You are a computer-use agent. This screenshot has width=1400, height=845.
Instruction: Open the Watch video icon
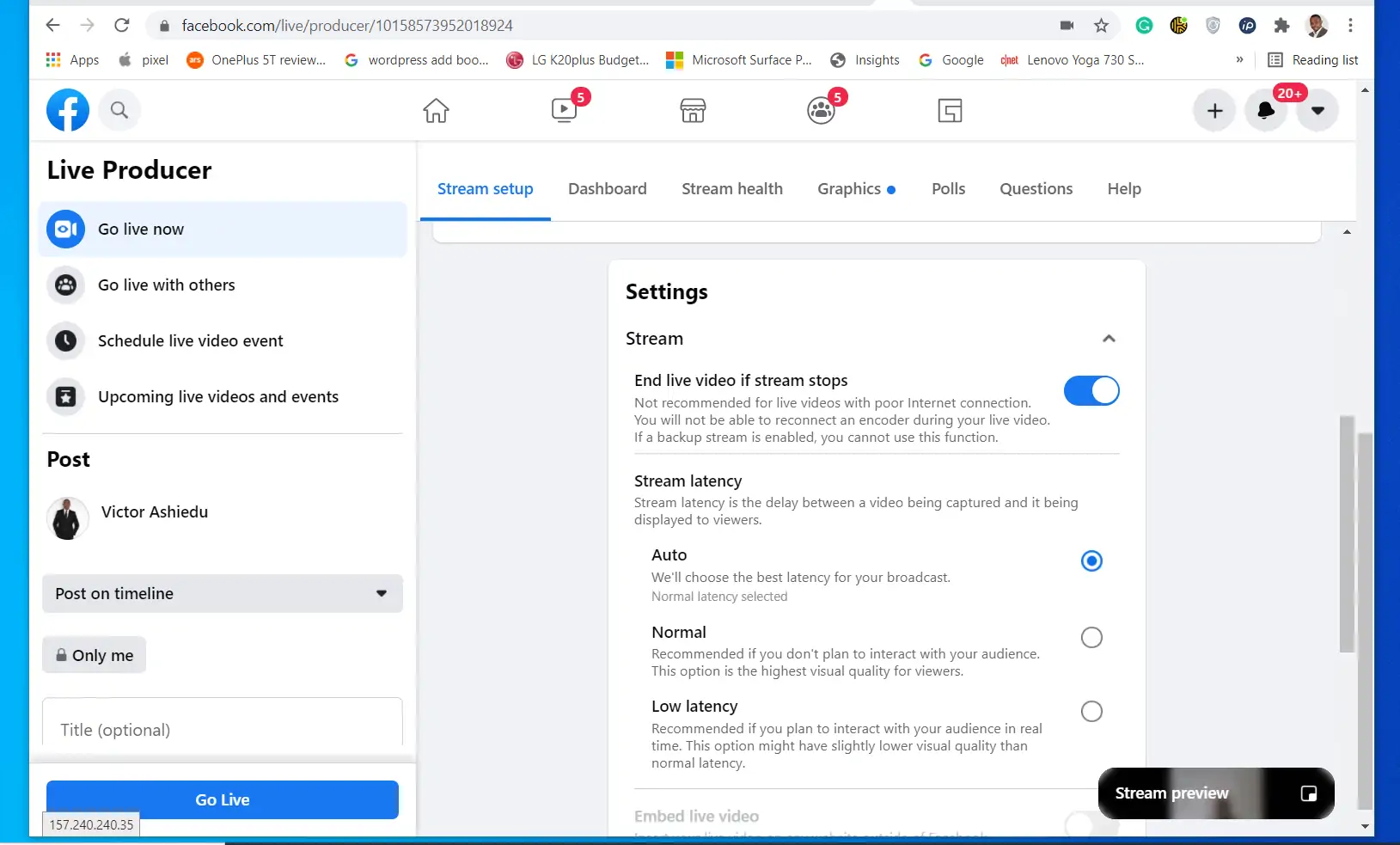click(565, 110)
